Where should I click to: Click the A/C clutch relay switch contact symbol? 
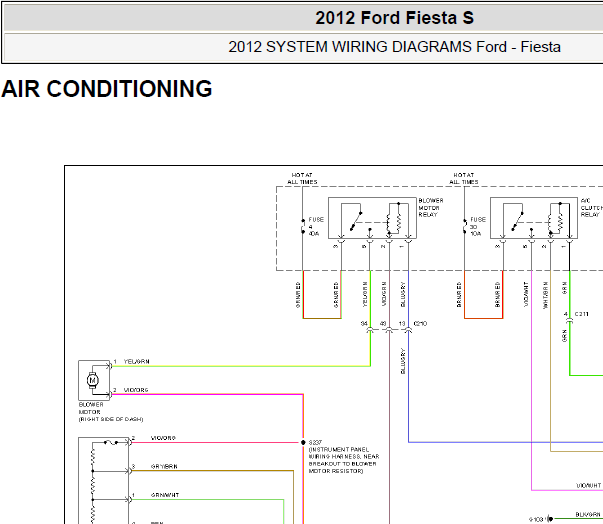[518, 221]
